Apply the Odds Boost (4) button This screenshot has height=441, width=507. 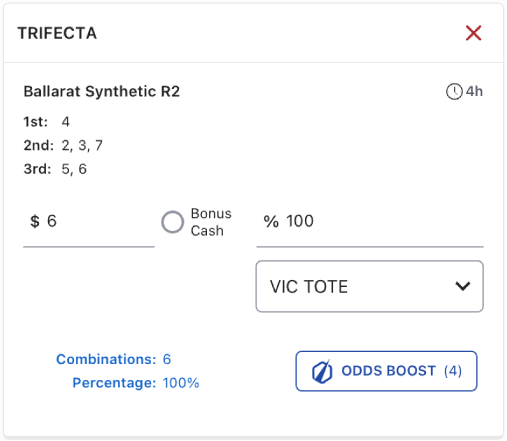click(386, 371)
